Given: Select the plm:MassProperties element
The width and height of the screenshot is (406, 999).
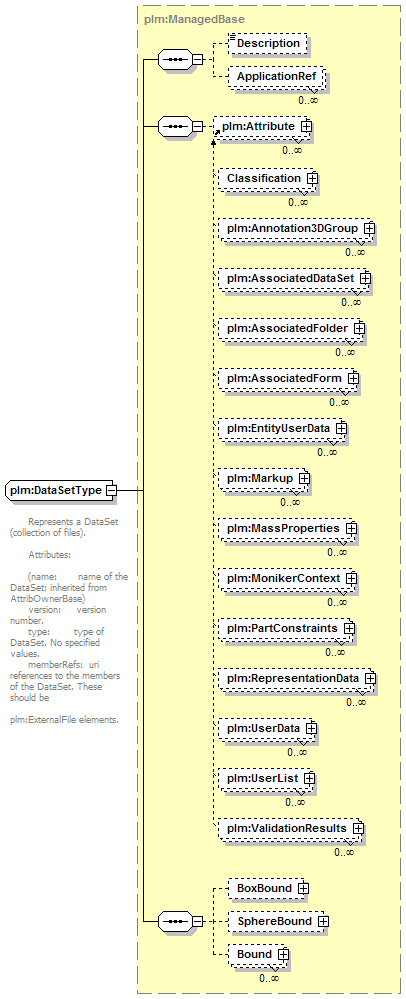Looking at the screenshot, I should [286, 528].
